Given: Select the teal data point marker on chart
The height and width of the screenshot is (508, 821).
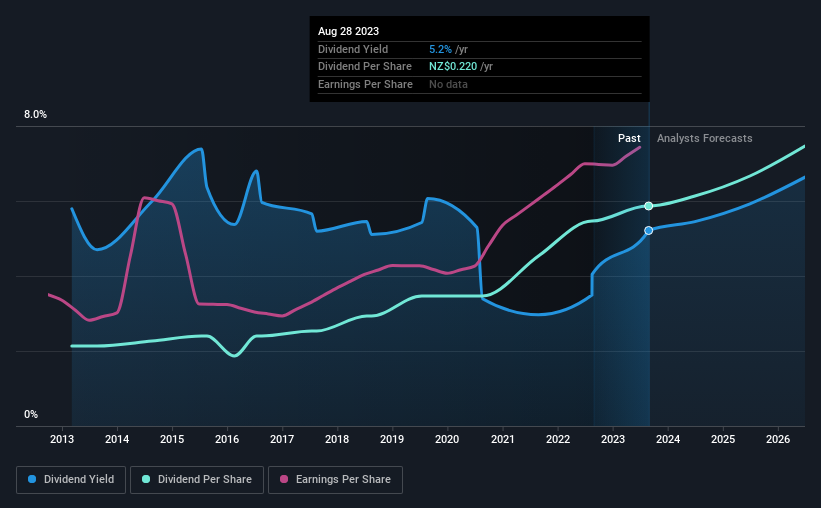Looking at the screenshot, I should tap(649, 206).
